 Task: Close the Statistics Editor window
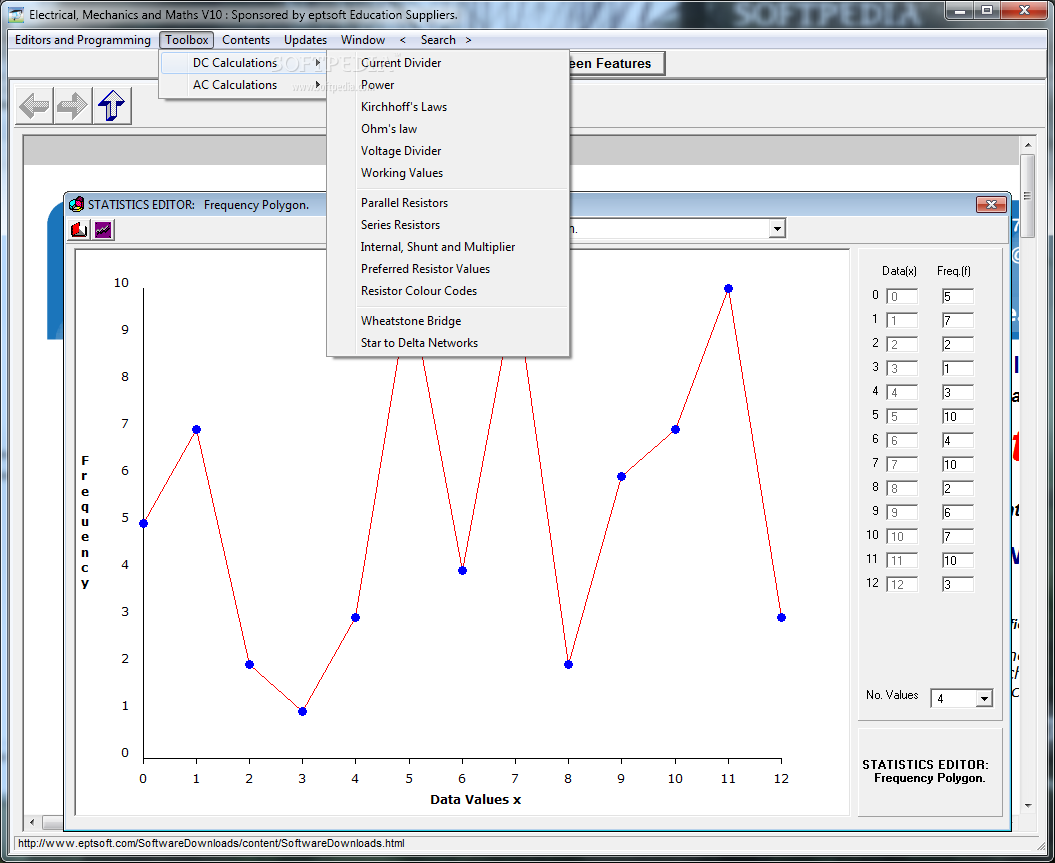tap(991, 204)
